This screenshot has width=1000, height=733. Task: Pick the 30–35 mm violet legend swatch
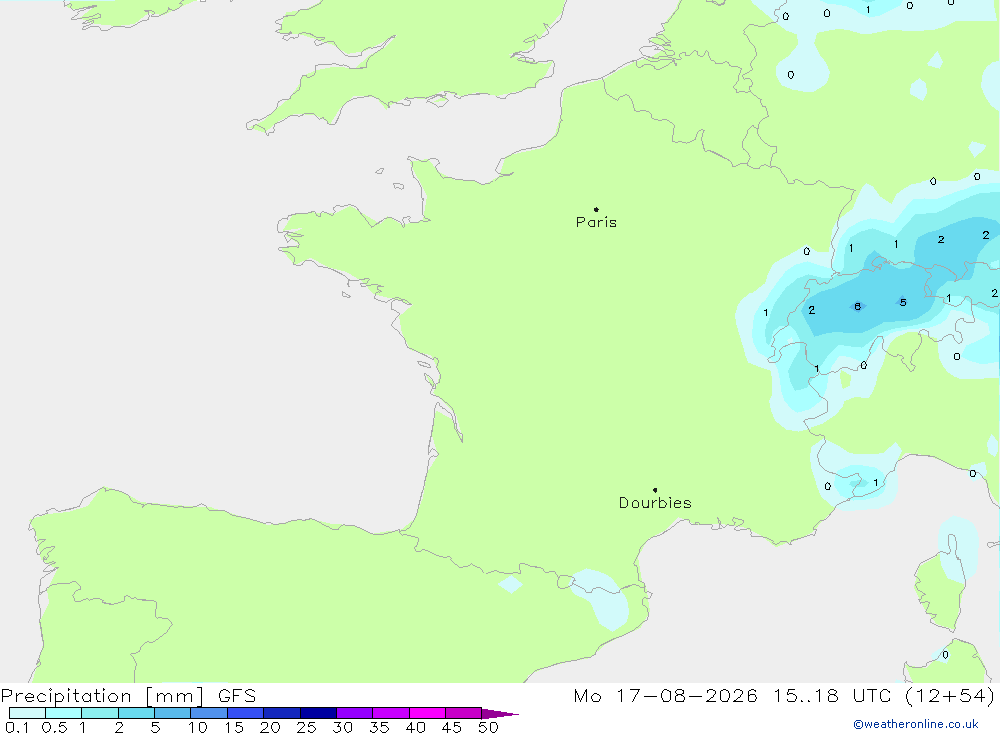[355, 713]
